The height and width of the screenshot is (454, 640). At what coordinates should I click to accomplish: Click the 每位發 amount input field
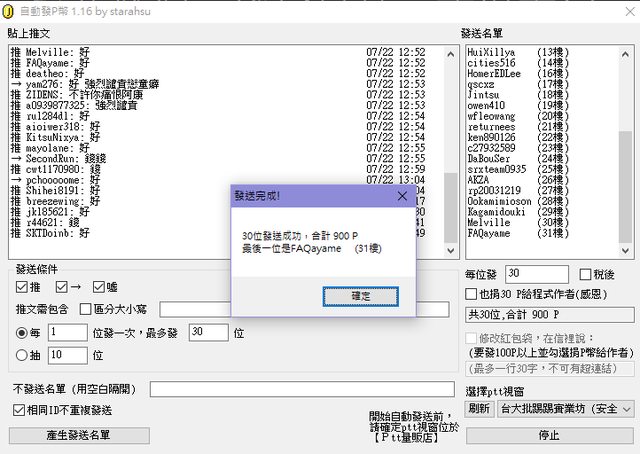coord(537,273)
